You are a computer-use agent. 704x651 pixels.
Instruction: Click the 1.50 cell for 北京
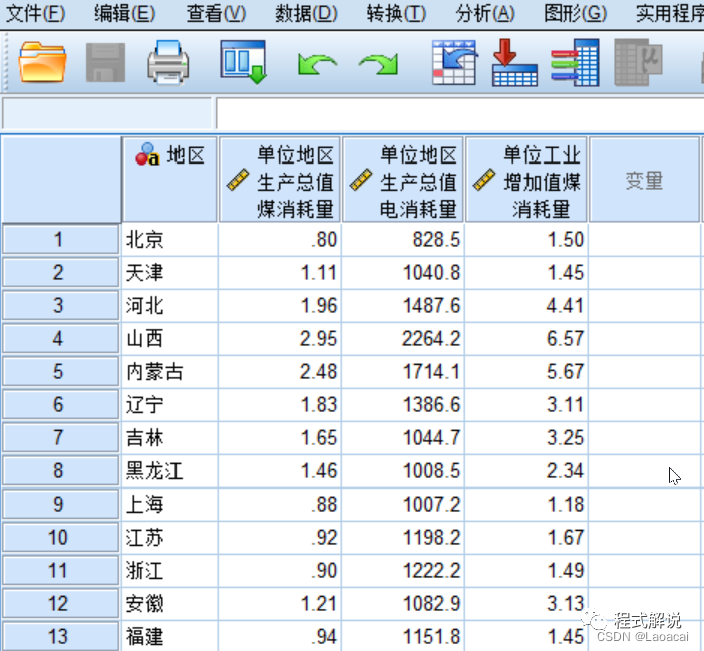pyautogui.click(x=526, y=239)
